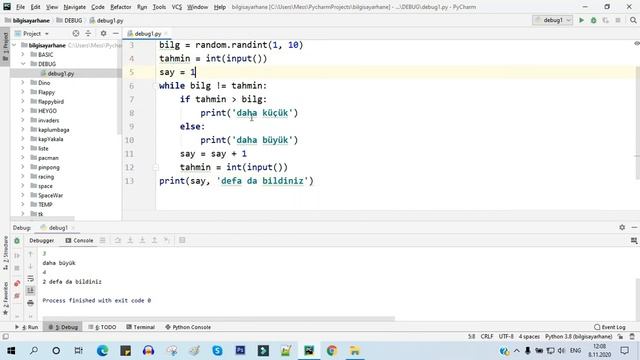
Task: Click Step Into My Code icon
Action: [x=142, y=240]
